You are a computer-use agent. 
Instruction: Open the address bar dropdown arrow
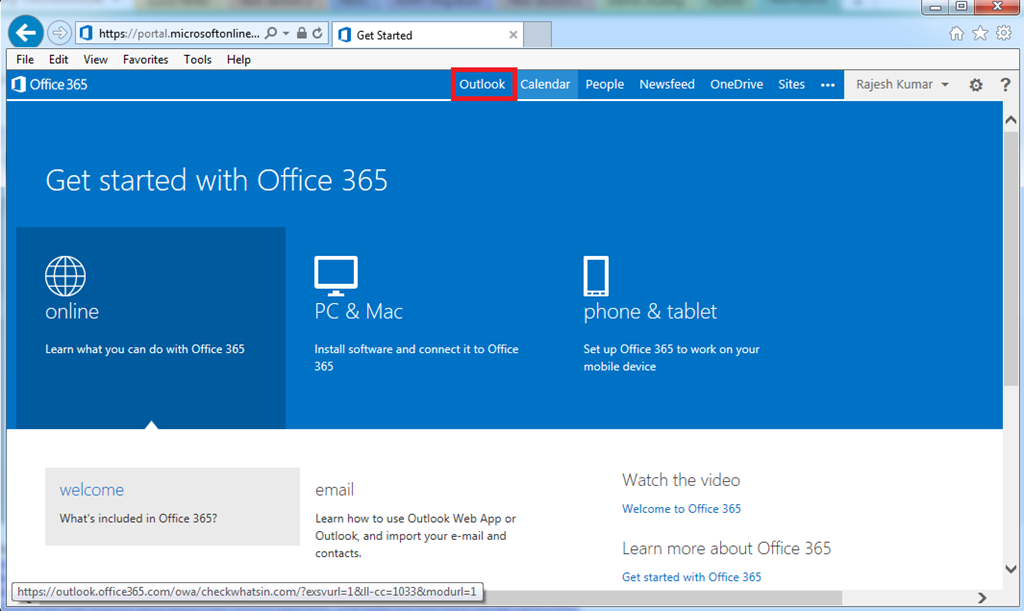286,33
